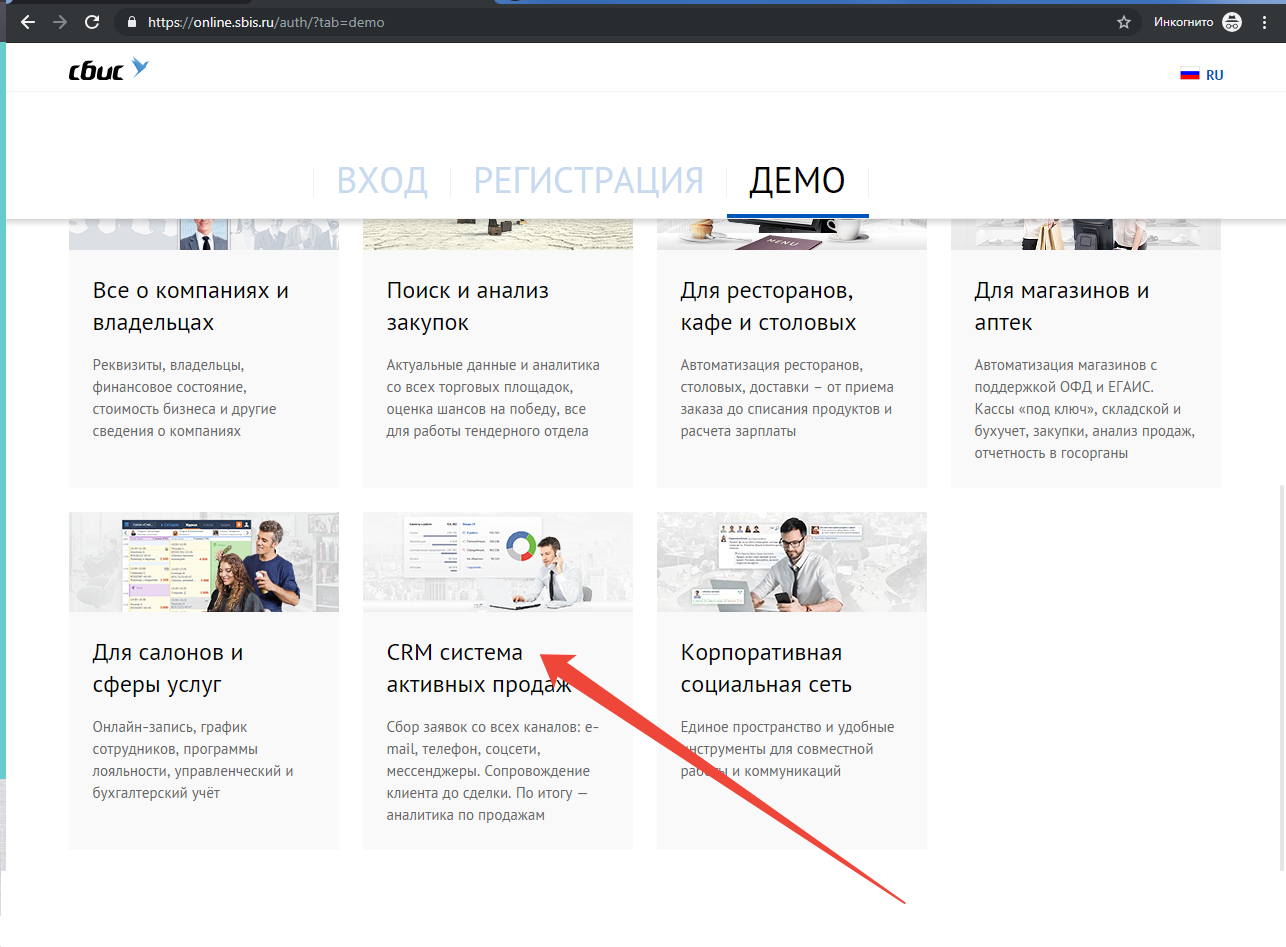Viewport: 1286px width, 947px height.
Task: Click the СБИС logo
Action: point(108,70)
